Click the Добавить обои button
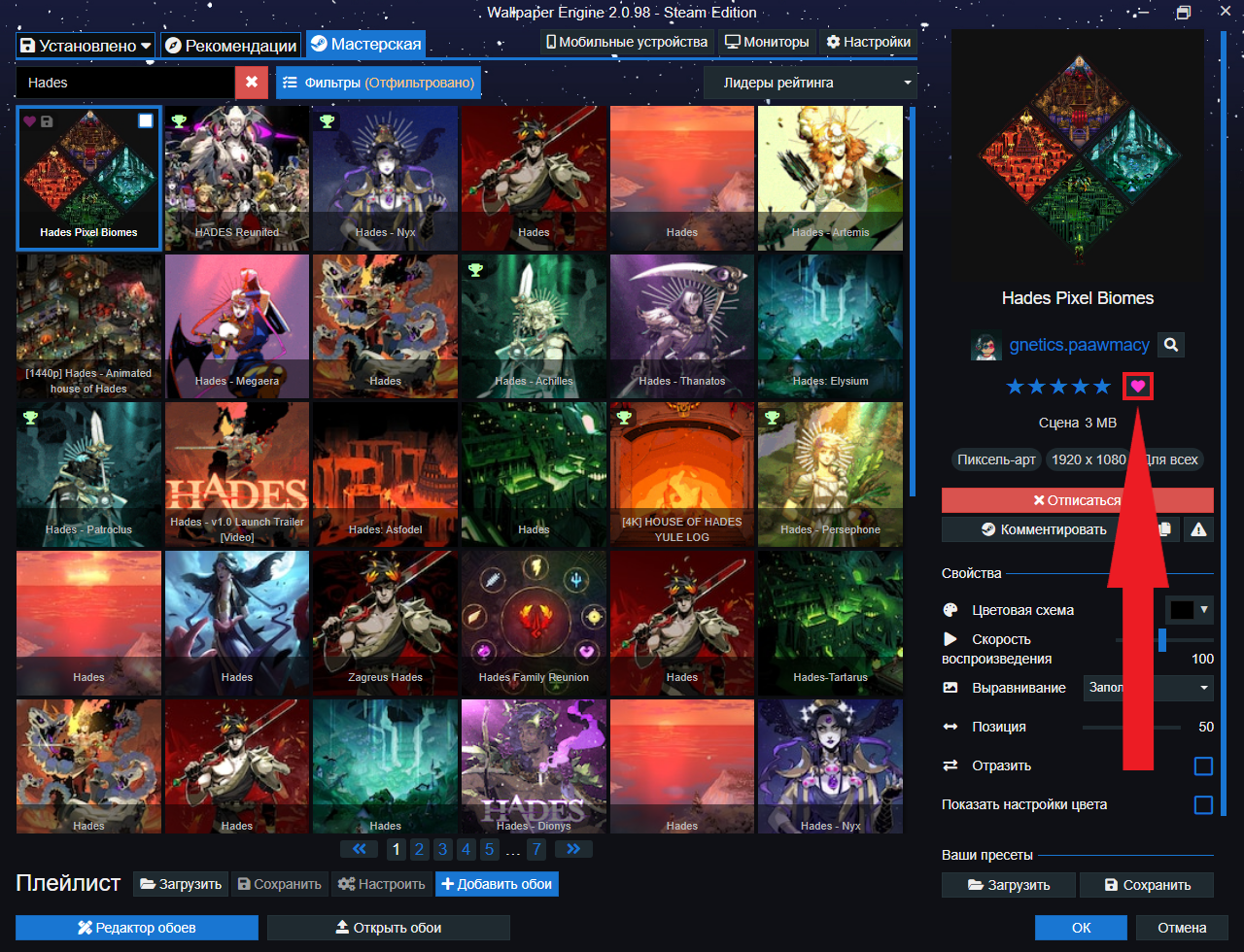Screen dimensions: 1244x952 click(497, 884)
